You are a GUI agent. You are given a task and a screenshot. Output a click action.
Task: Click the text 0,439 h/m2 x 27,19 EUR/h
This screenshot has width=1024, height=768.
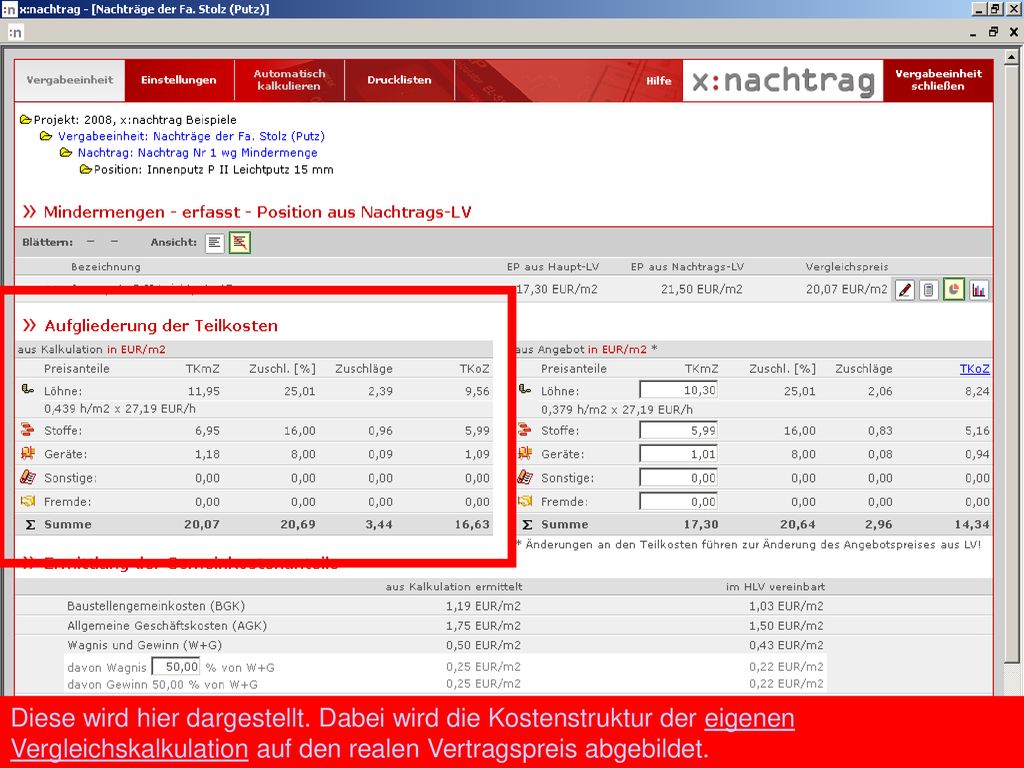[x=120, y=409]
